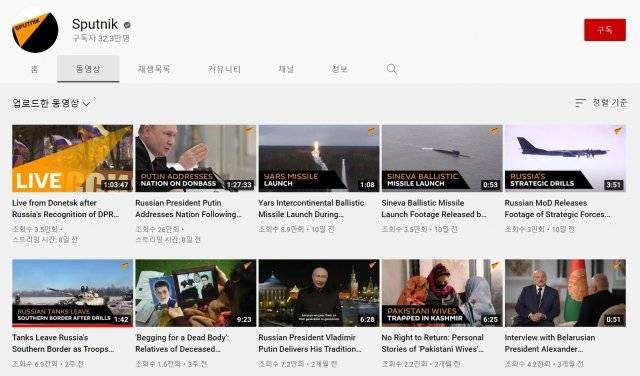Play the Sineva Ballistic Missile Launch thumbnail
640x376 pixels.
tap(442, 158)
